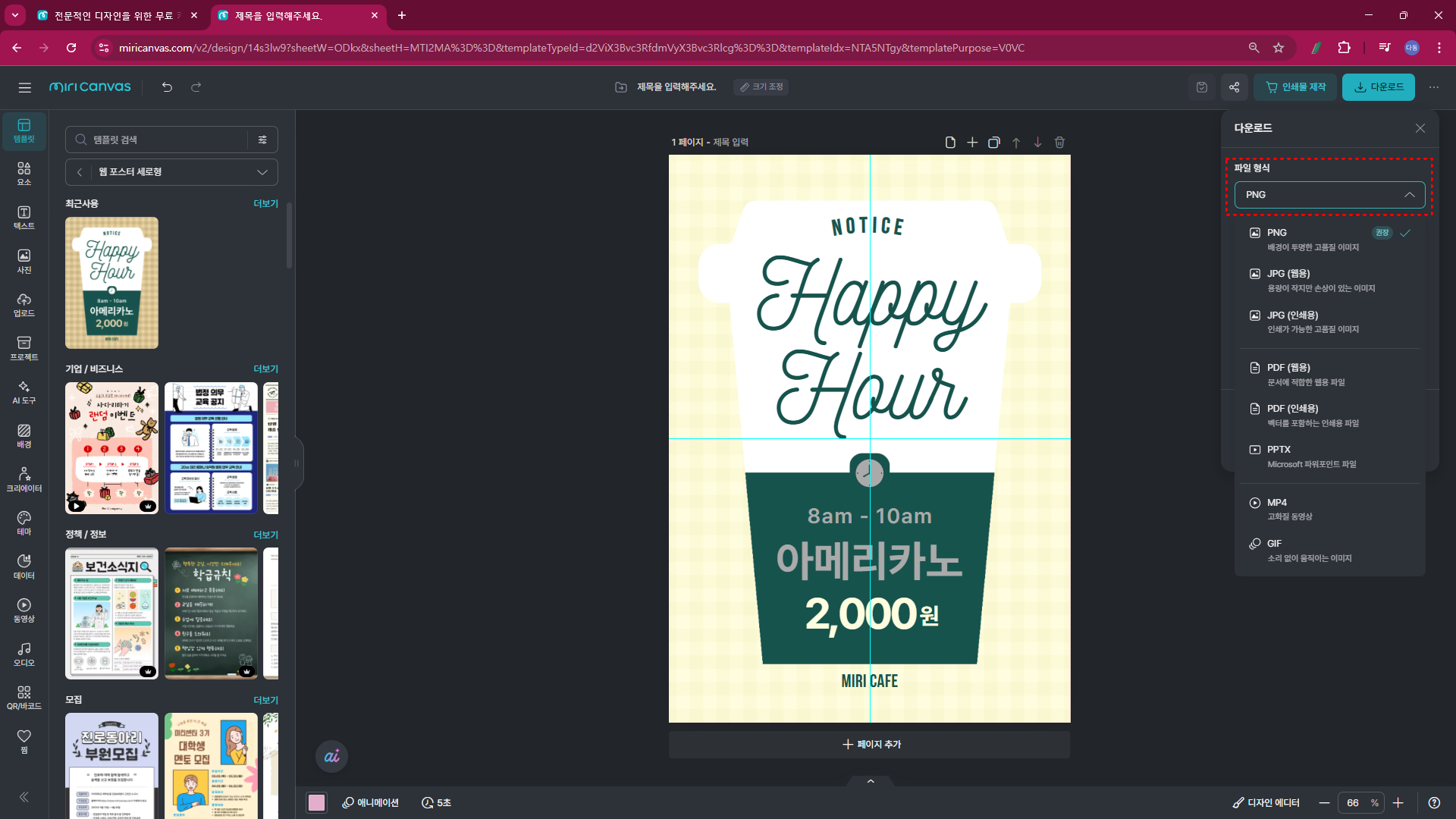This screenshot has width=1456, height=819.
Task: Click the pink background color swatch
Action: (x=316, y=802)
